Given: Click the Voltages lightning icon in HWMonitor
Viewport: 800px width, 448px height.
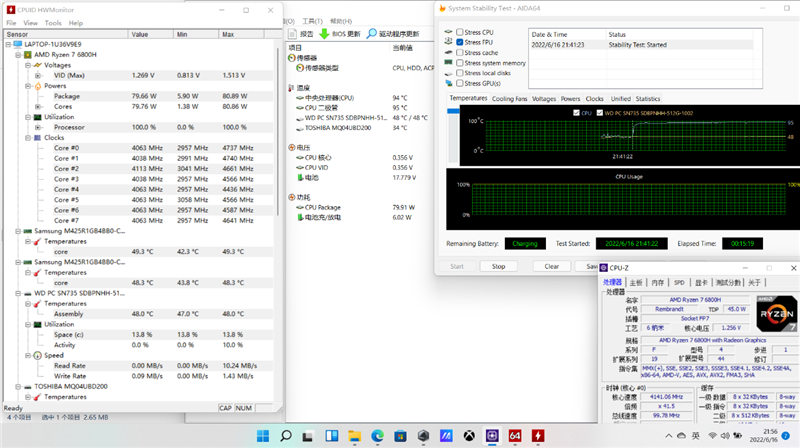Looking at the screenshot, I should coord(38,65).
